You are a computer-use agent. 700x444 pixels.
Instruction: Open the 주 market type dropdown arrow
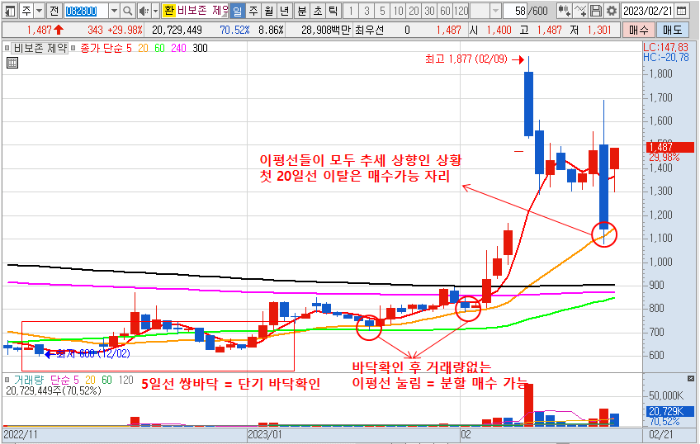click(39, 10)
